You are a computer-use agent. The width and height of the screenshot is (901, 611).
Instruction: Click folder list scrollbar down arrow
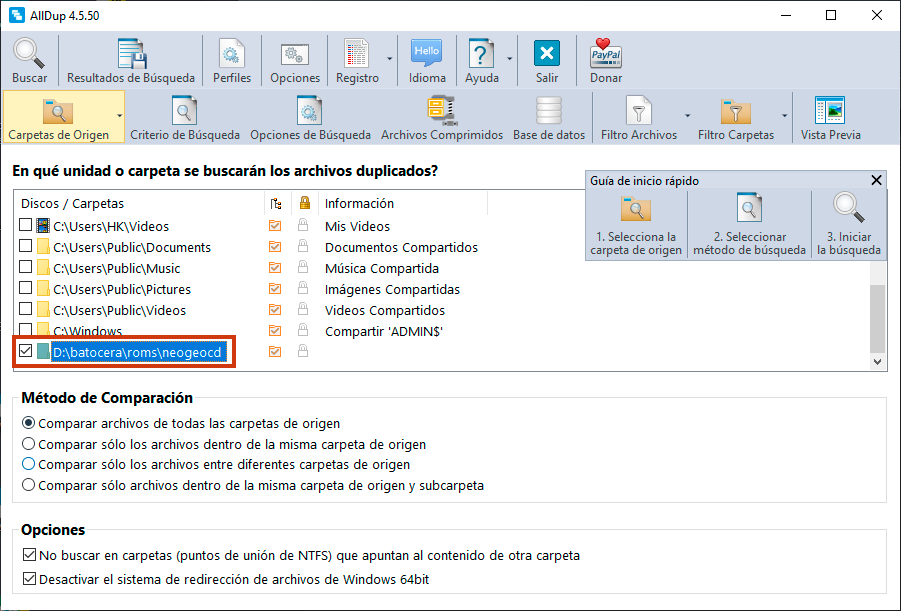pos(877,362)
